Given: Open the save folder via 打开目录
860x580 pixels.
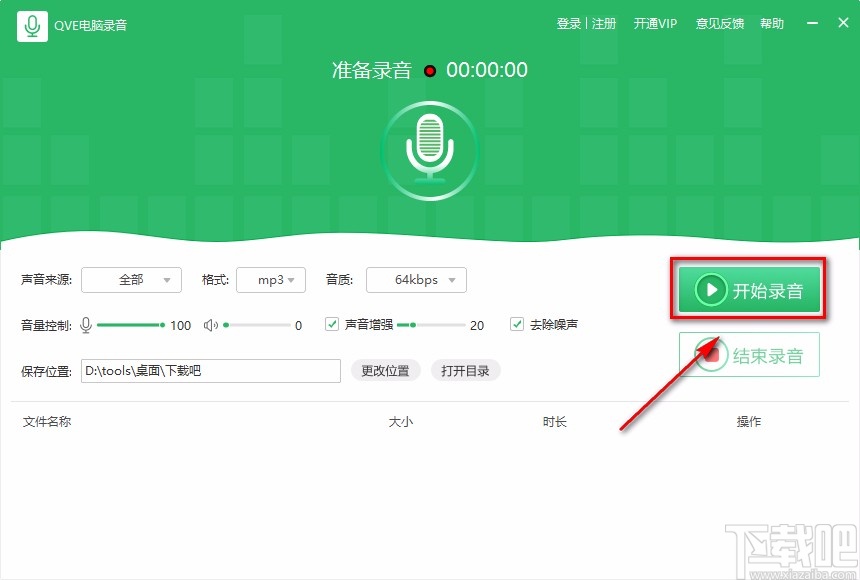Looking at the screenshot, I should [x=465, y=370].
